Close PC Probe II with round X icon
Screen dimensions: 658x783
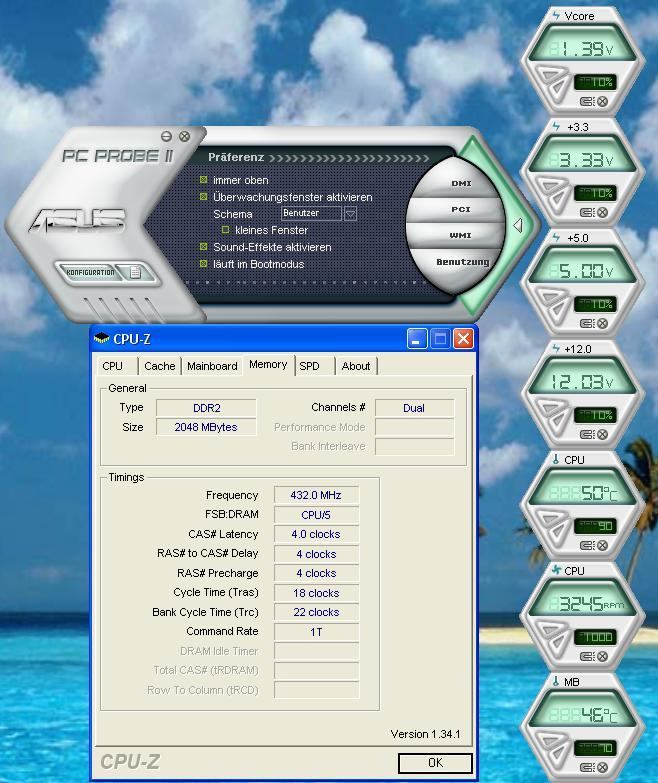pyautogui.click(x=185, y=136)
